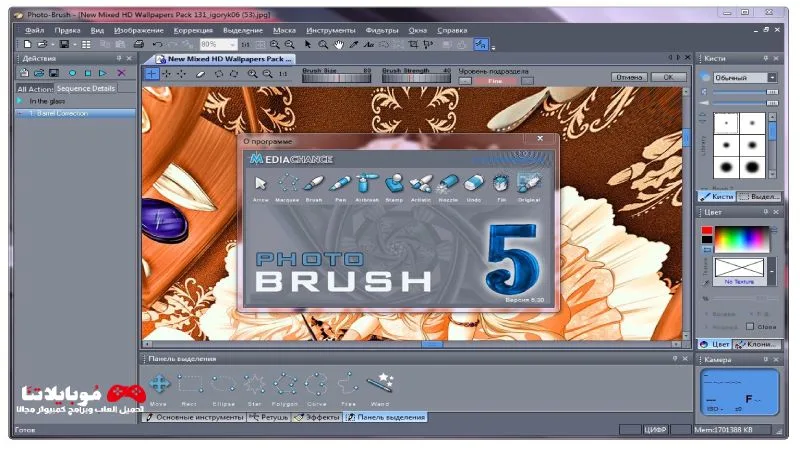800x450 pixels.
Task: Toggle the highlighted blue button at main toolbar end
Action: click(481, 44)
